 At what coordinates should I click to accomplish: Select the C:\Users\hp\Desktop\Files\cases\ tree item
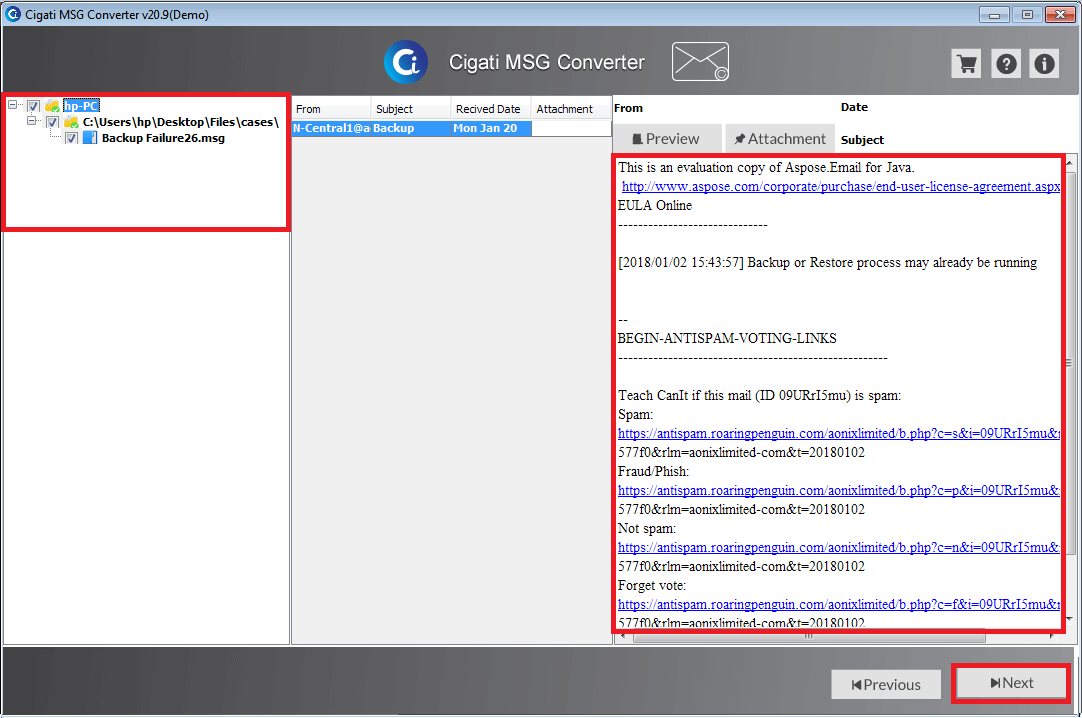181,122
